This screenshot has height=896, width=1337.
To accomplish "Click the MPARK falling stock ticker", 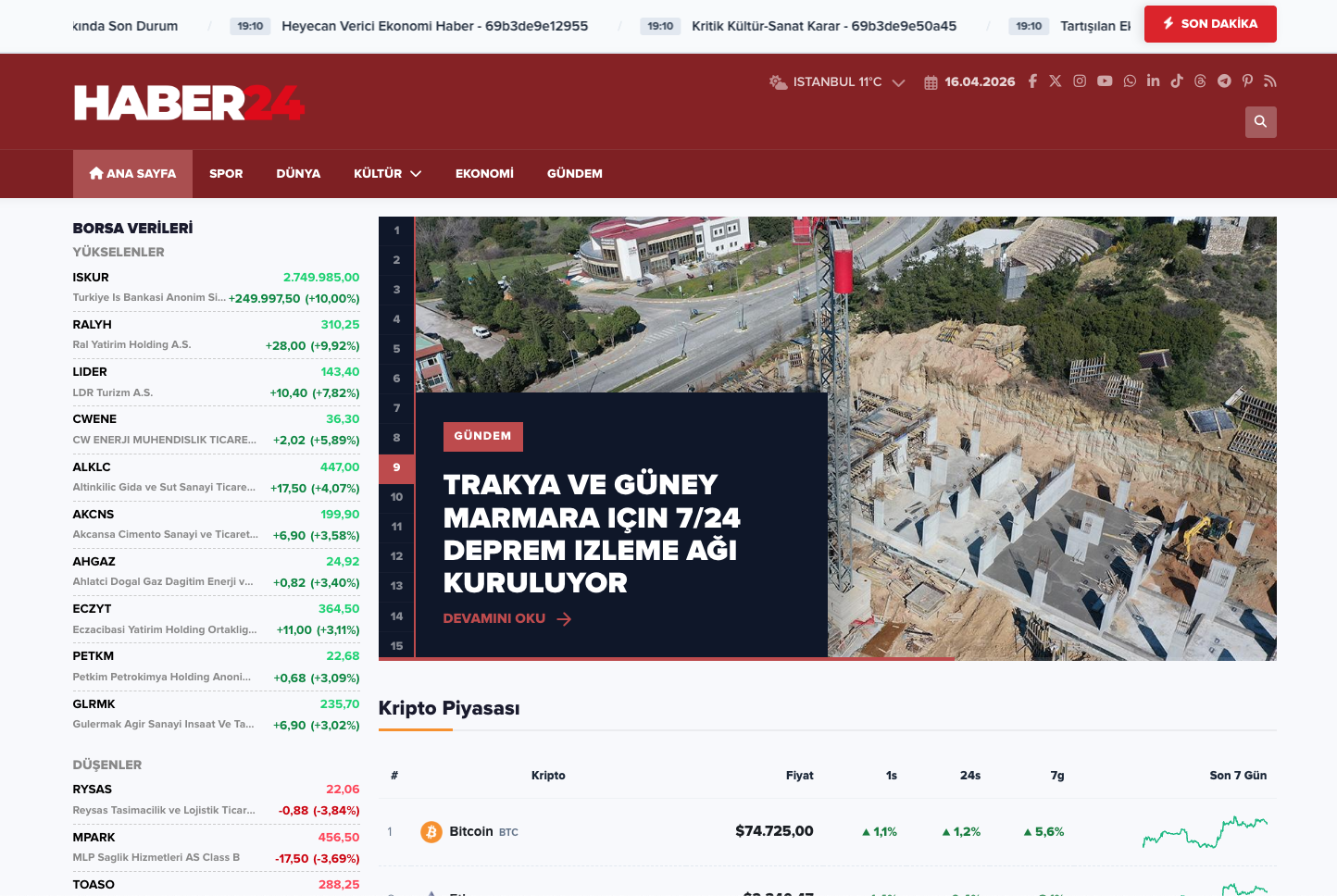I will click(x=94, y=838).
